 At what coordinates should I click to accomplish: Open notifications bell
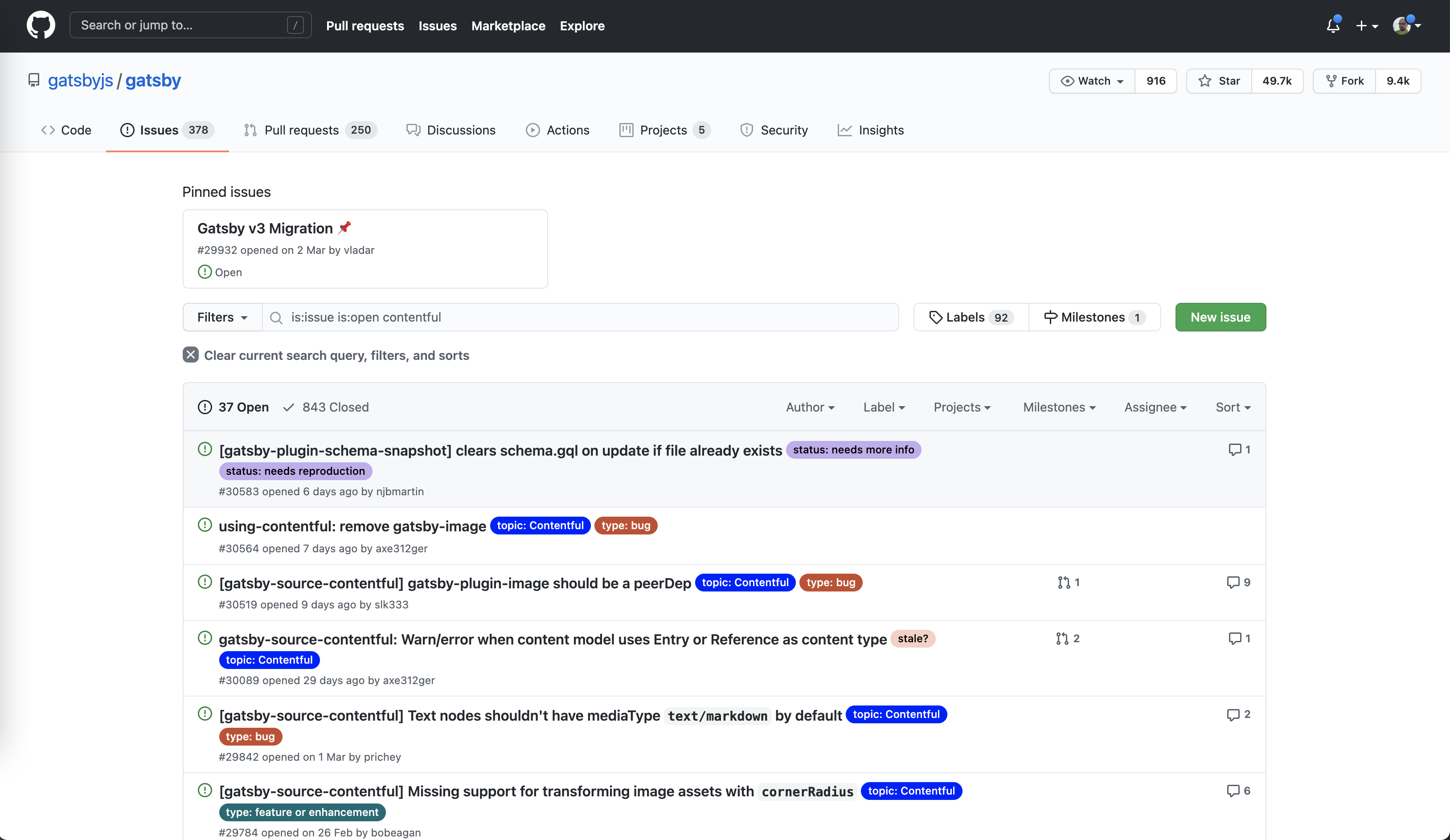click(x=1333, y=26)
